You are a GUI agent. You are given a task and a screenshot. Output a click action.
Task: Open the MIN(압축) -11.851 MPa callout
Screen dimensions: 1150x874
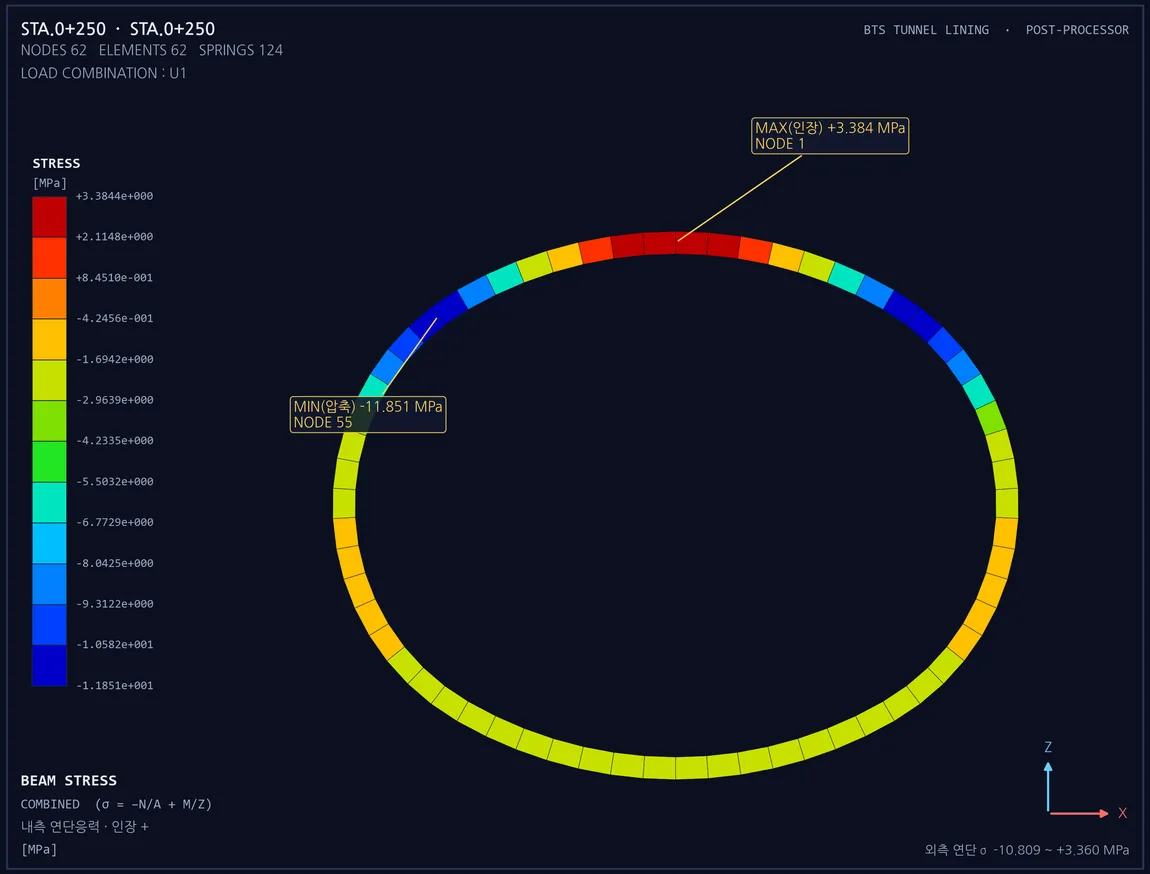tap(367, 414)
